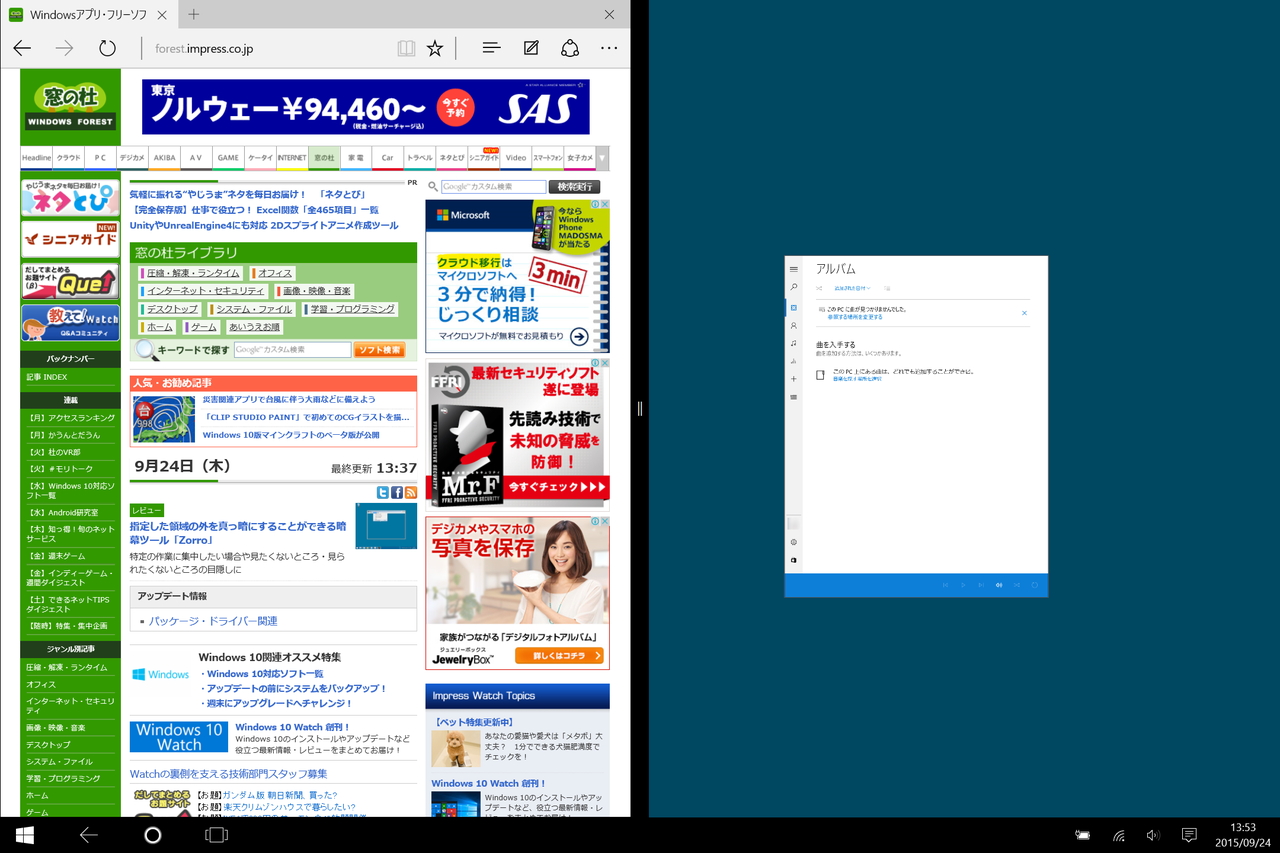Toggle shuffle in the Groove playback bar
The width and height of the screenshot is (1280, 853).
(1017, 585)
